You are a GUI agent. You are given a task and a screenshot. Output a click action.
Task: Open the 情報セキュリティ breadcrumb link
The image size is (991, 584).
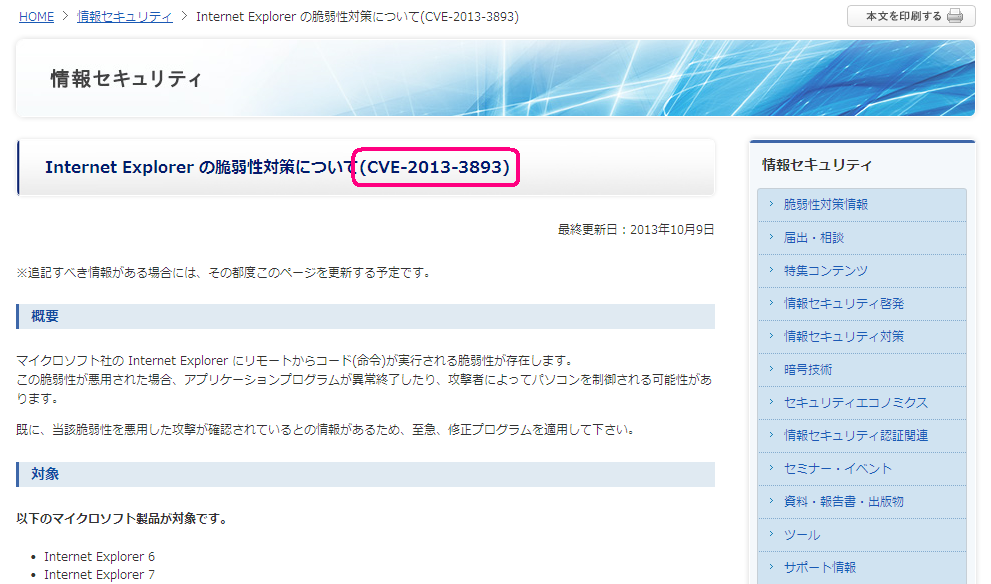[x=125, y=17]
